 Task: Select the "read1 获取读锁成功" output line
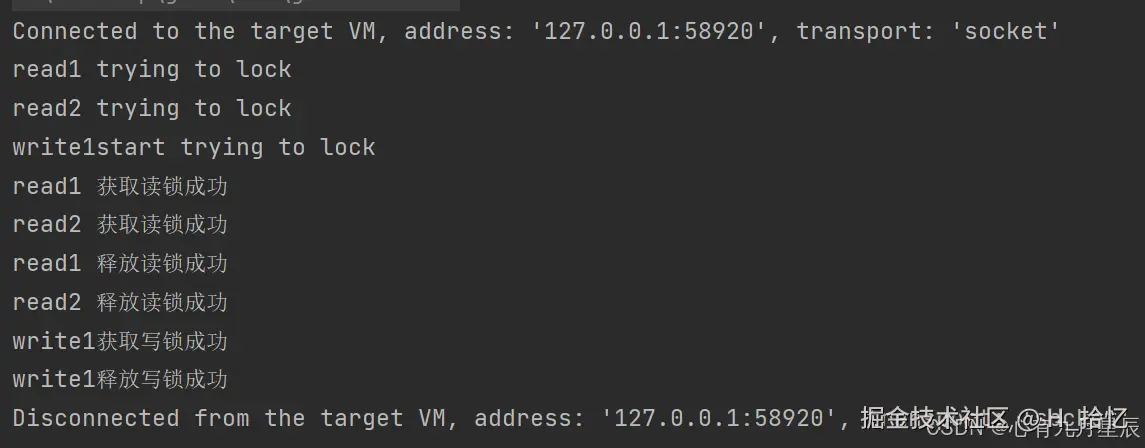(x=120, y=186)
